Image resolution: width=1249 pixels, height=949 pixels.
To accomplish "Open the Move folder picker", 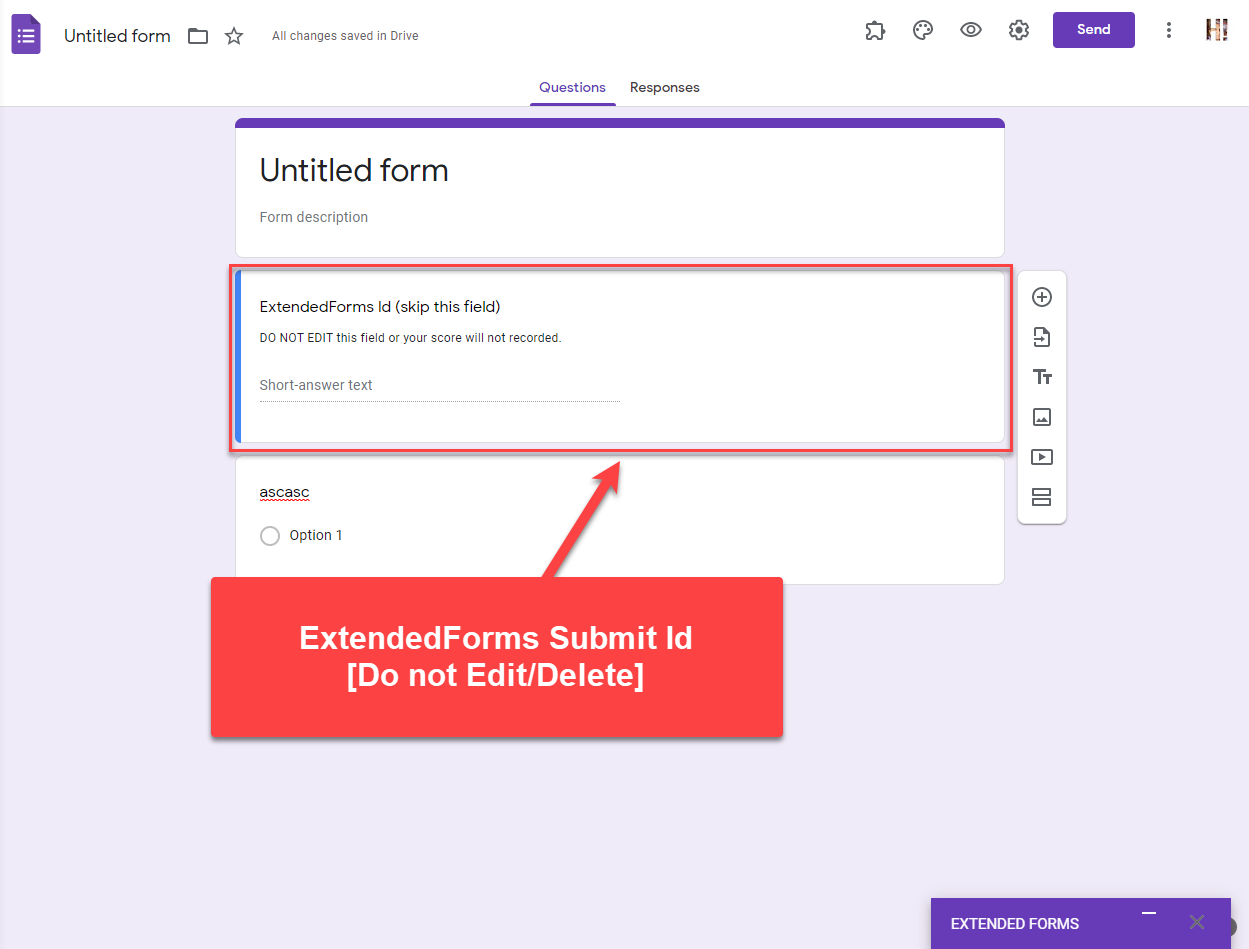I will (197, 35).
